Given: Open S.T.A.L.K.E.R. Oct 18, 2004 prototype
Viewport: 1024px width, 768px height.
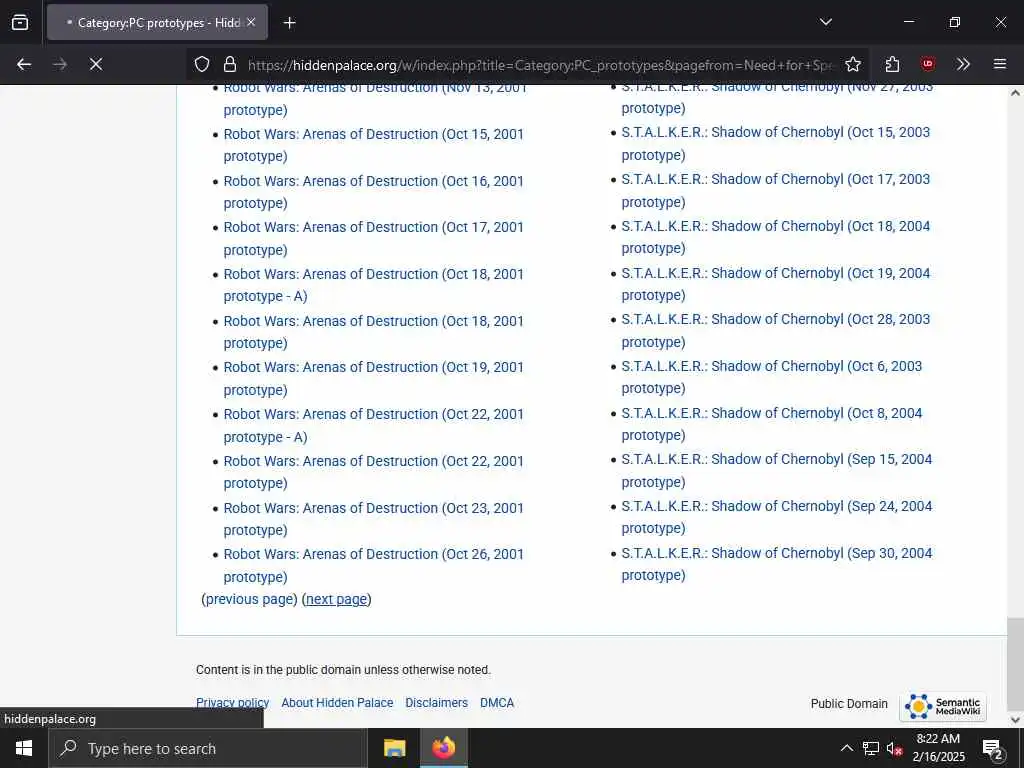Looking at the screenshot, I should point(776,237).
